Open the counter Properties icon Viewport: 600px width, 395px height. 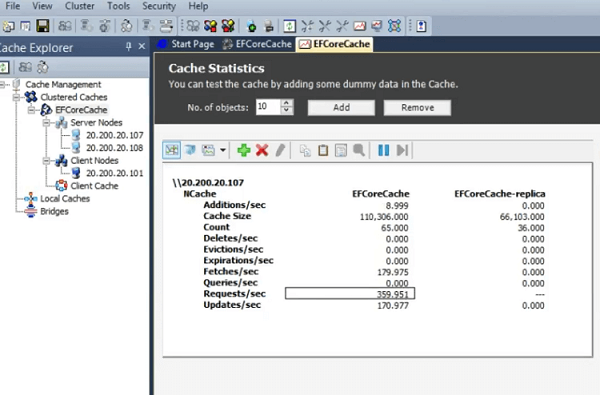coord(341,150)
